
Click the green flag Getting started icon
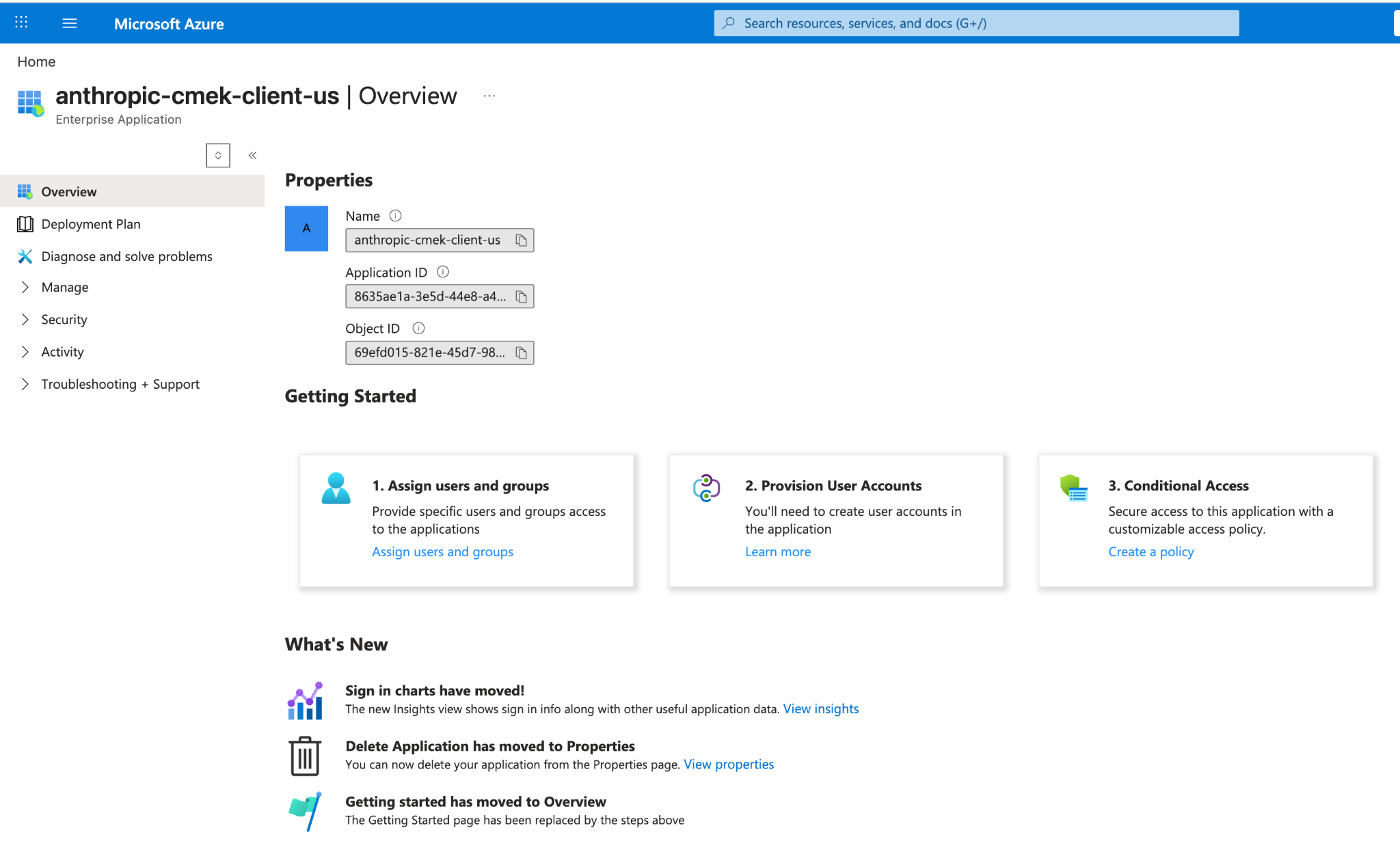pos(305,811)
